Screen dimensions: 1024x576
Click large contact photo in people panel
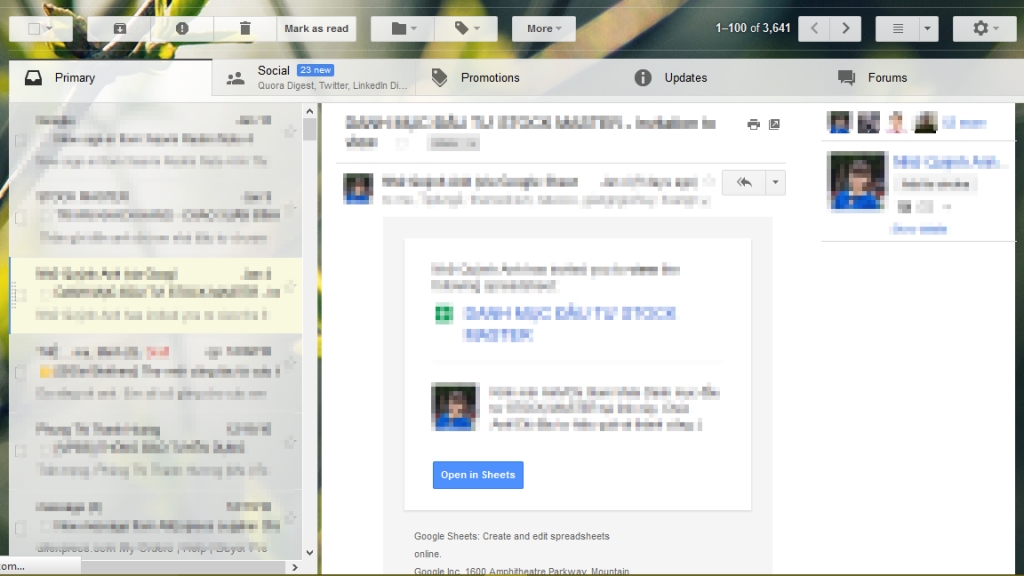point(856,181)
